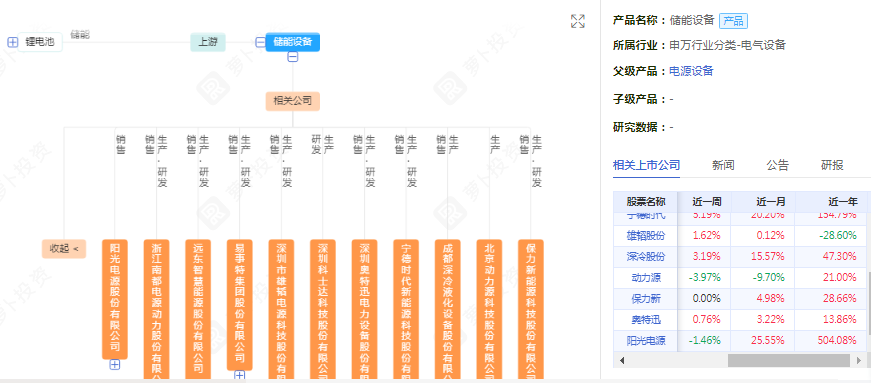The height and width of the screenshot is (383, 871).
Task: Click the table's vertical scrollbar thumb
Action: click(x=868, y=304)
